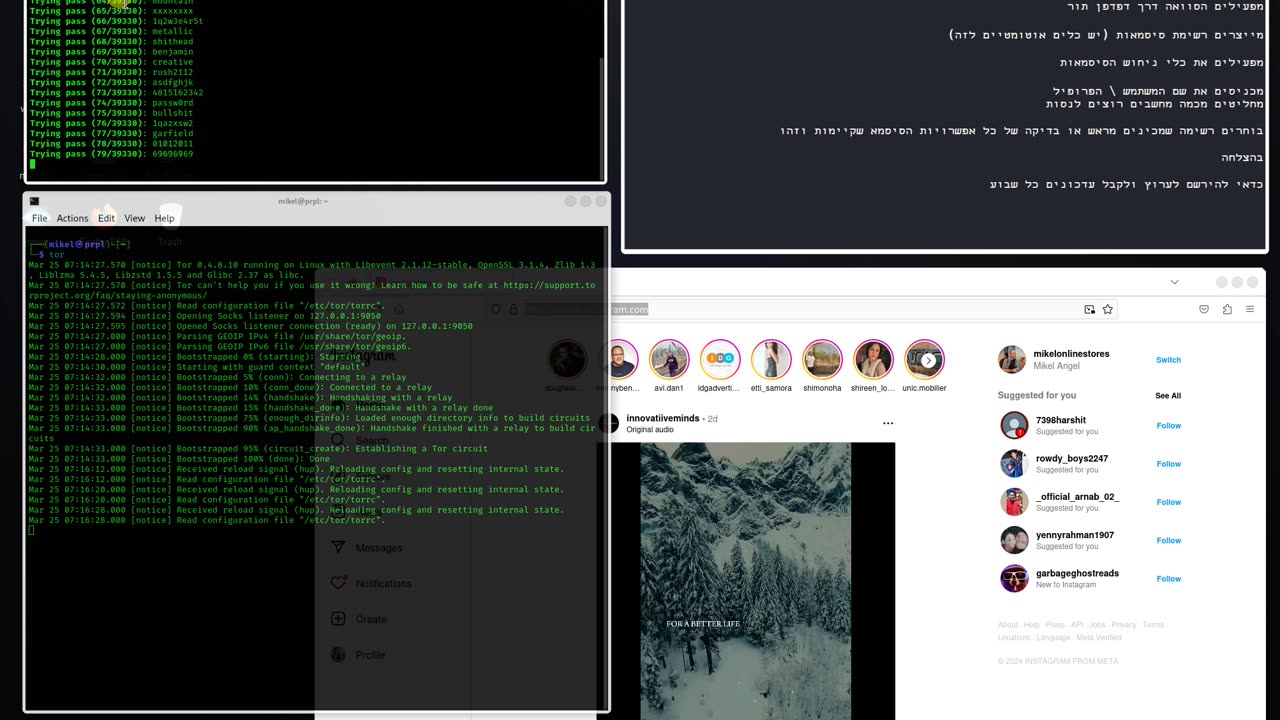Screen dimensions: 1280x720
Task: Follow 7398harshit
Action: [1168, 426]
